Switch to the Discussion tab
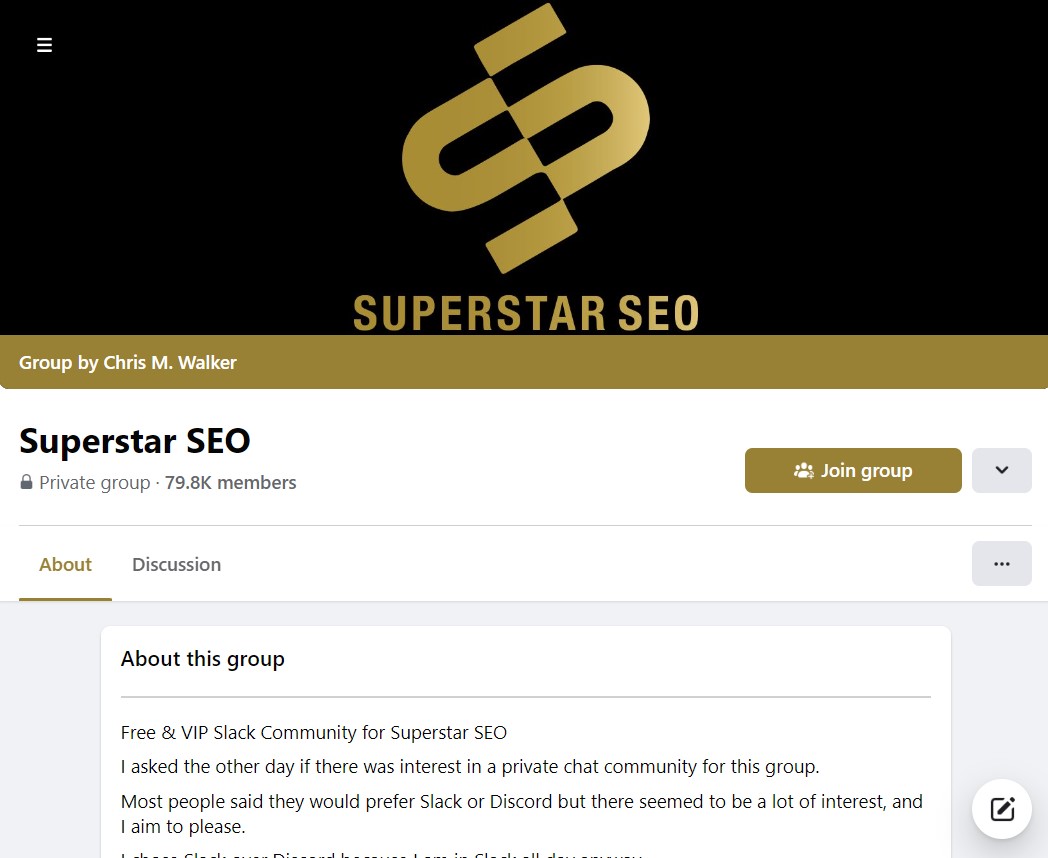Image resolution: width=1048 pixels, height=858 pixels. (176, 564)
